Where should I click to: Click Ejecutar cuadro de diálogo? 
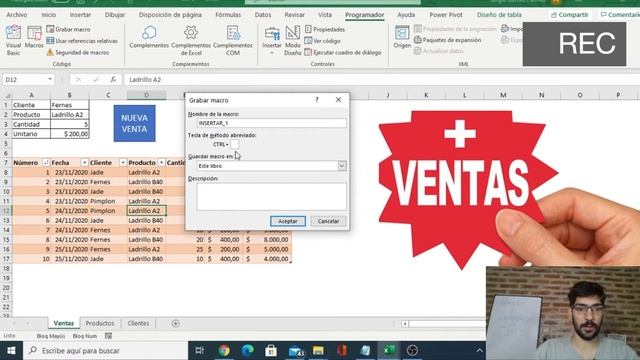pyautogui.click(x=343, y=52)
